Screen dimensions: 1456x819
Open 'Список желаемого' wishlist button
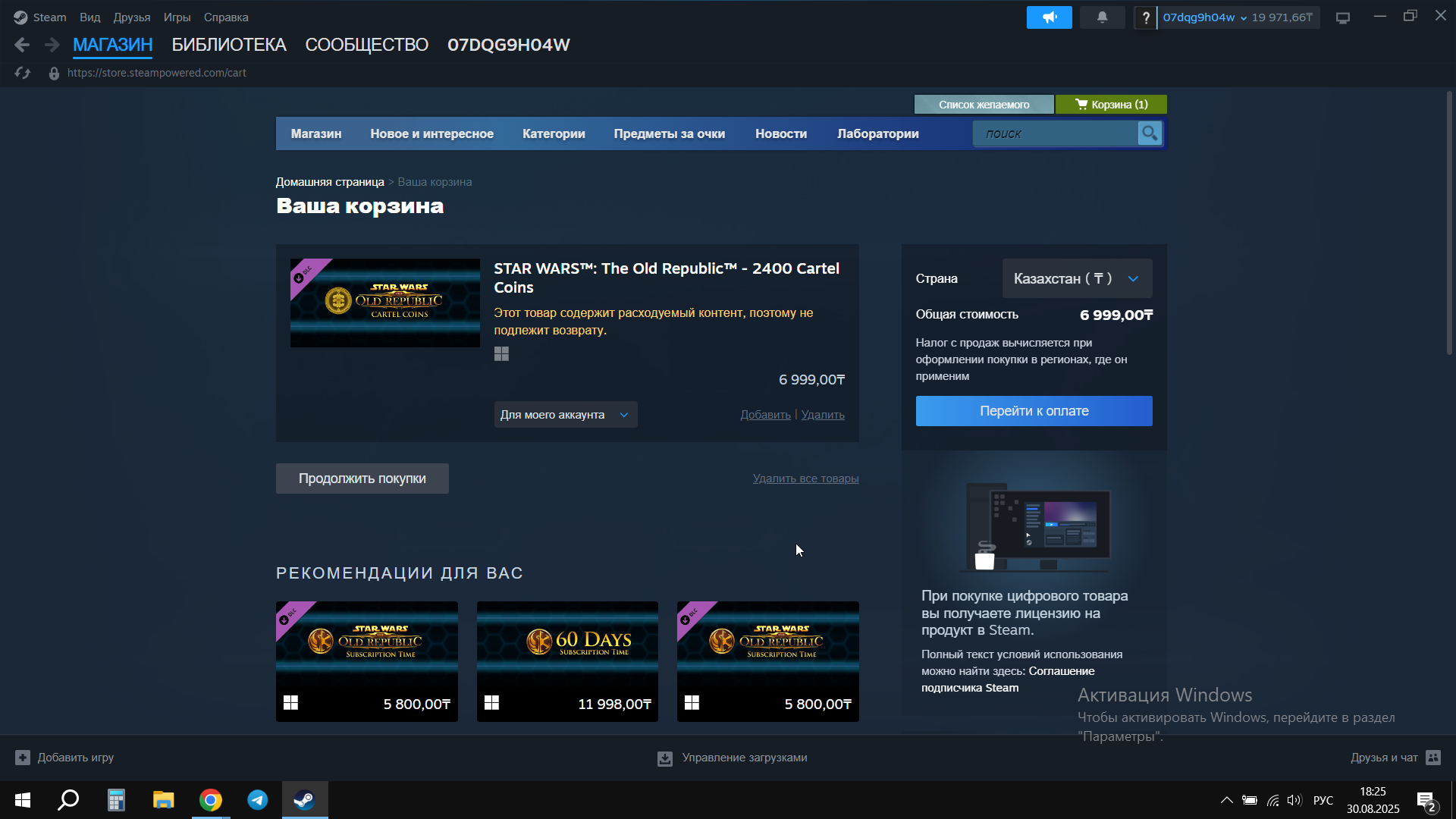984,105
